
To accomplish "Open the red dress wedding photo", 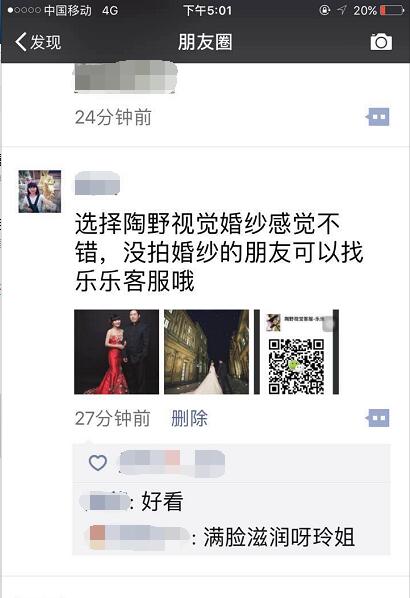I will 116,352.
